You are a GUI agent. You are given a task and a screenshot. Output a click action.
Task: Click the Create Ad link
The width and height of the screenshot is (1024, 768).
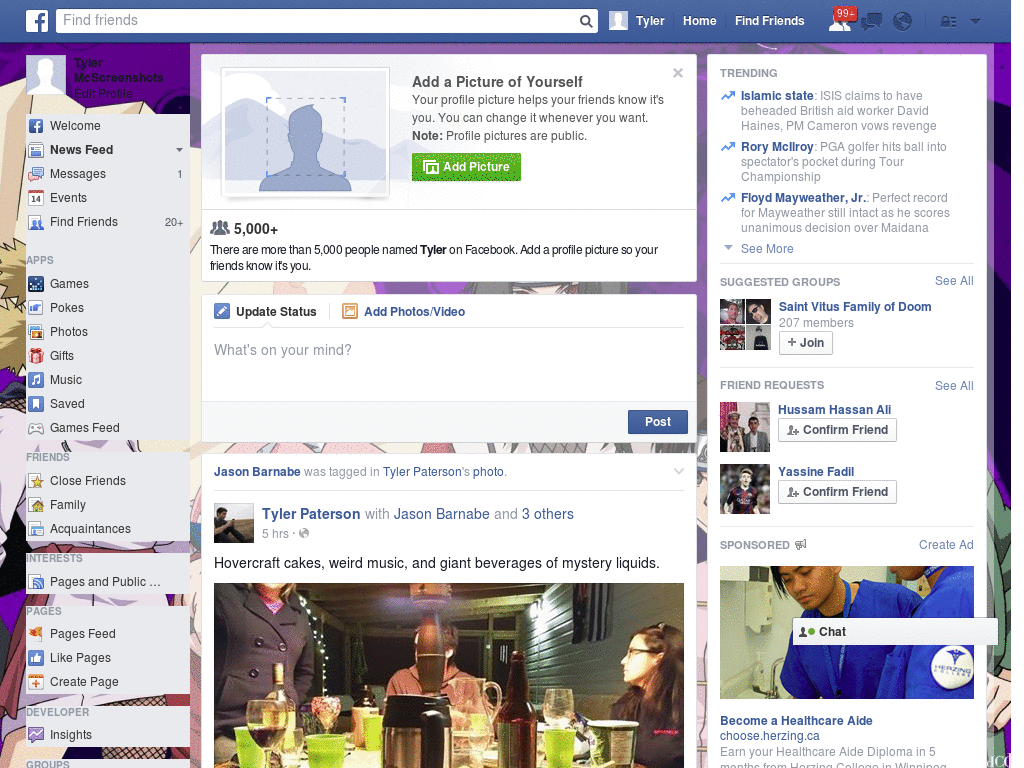[x=946, y=545]
